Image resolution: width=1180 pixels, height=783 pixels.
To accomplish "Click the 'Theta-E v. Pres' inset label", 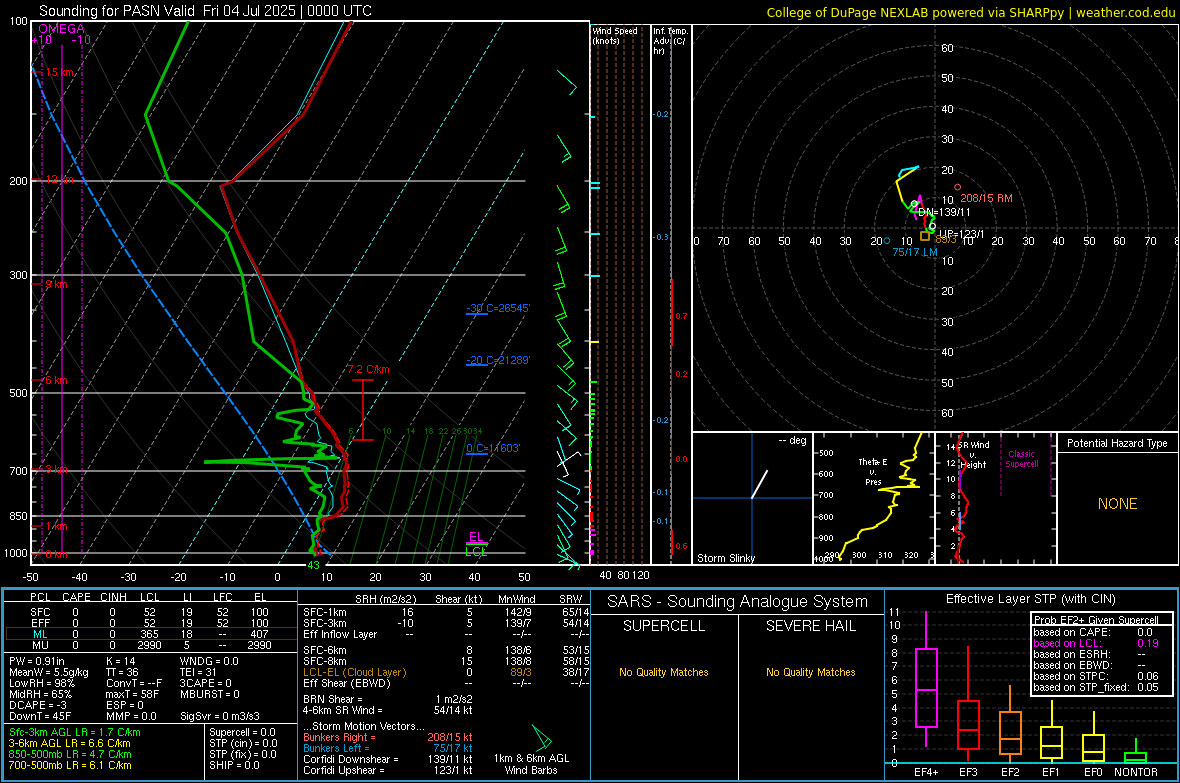I will pos(873,471).
